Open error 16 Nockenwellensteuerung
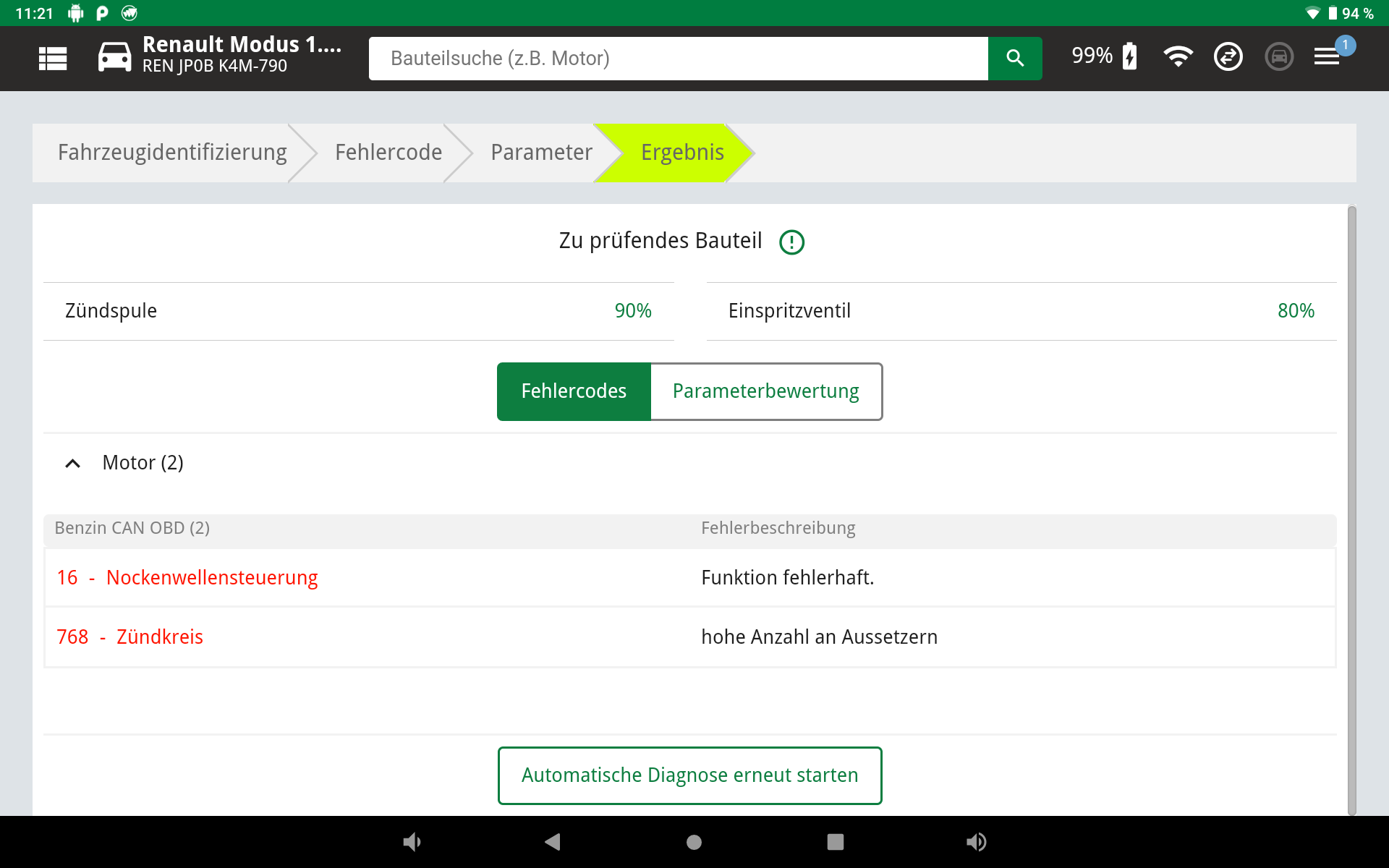The height and width of the screenshot is (868, 1389). tap(187, 578)
